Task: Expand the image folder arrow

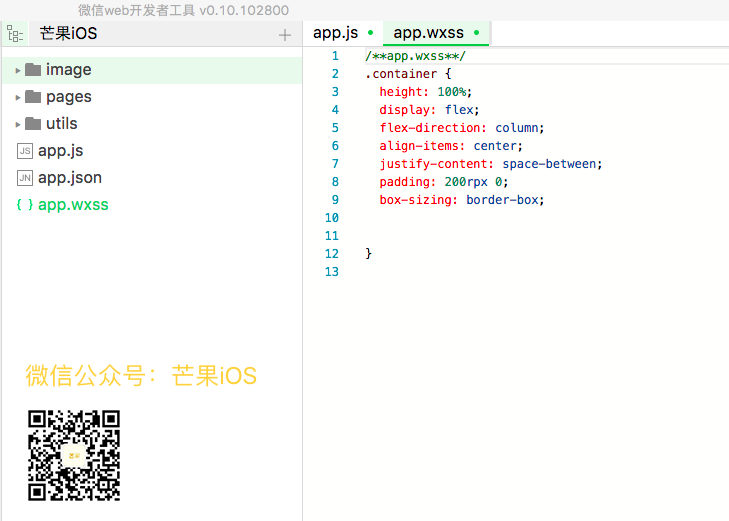Action: pos(18,70)
